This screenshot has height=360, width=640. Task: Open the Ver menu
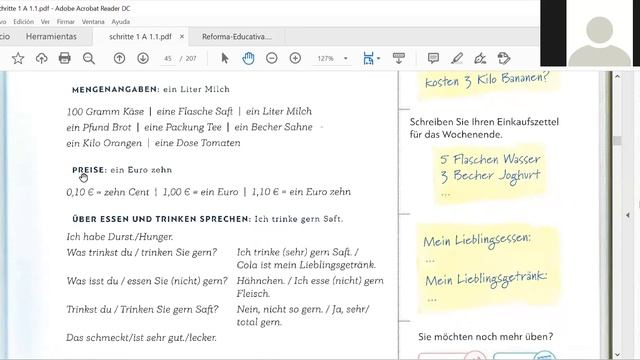45,22
